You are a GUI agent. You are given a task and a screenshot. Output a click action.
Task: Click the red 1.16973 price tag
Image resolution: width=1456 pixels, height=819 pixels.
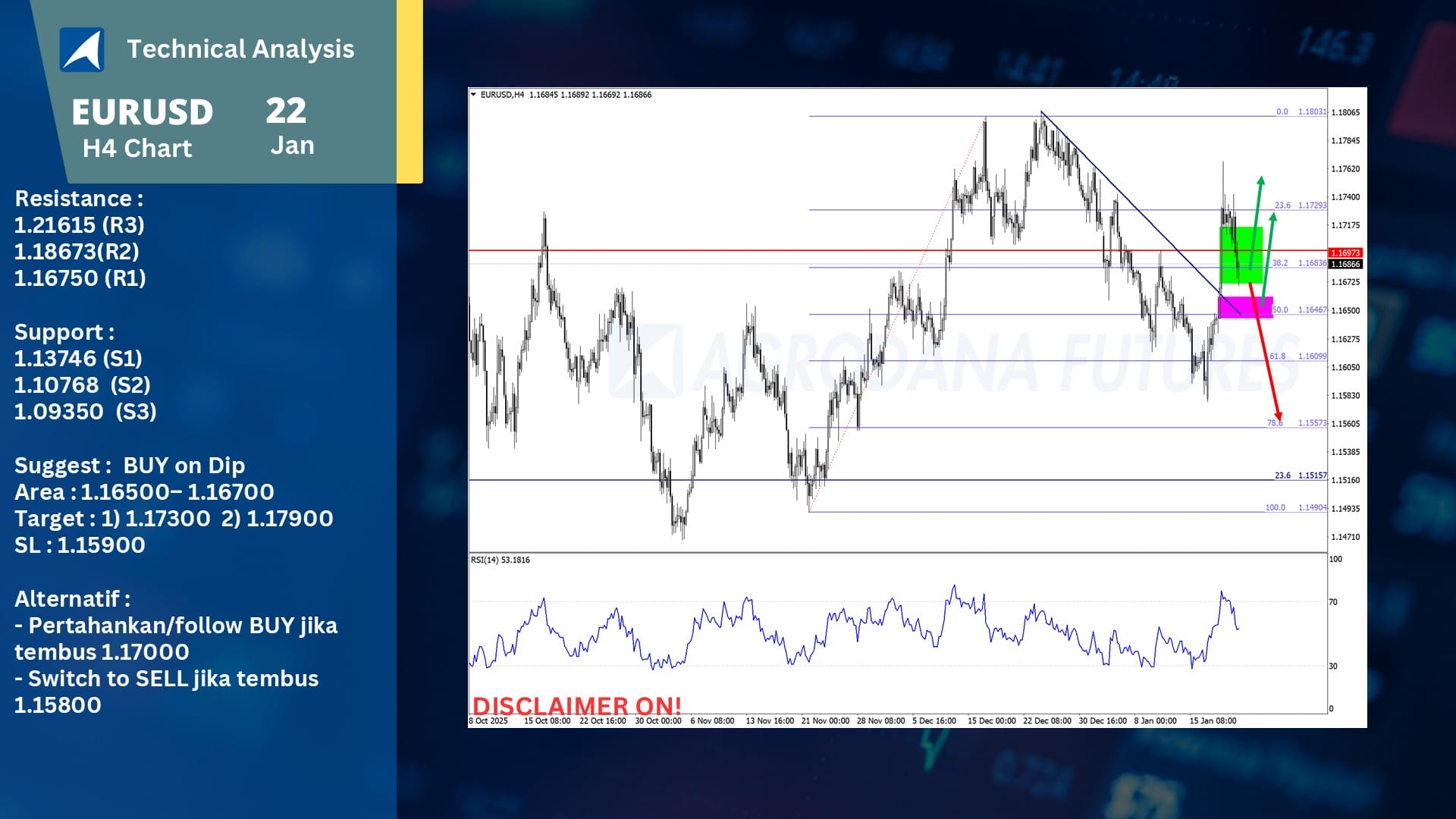pyautogui.click(x=1345, y=253)
